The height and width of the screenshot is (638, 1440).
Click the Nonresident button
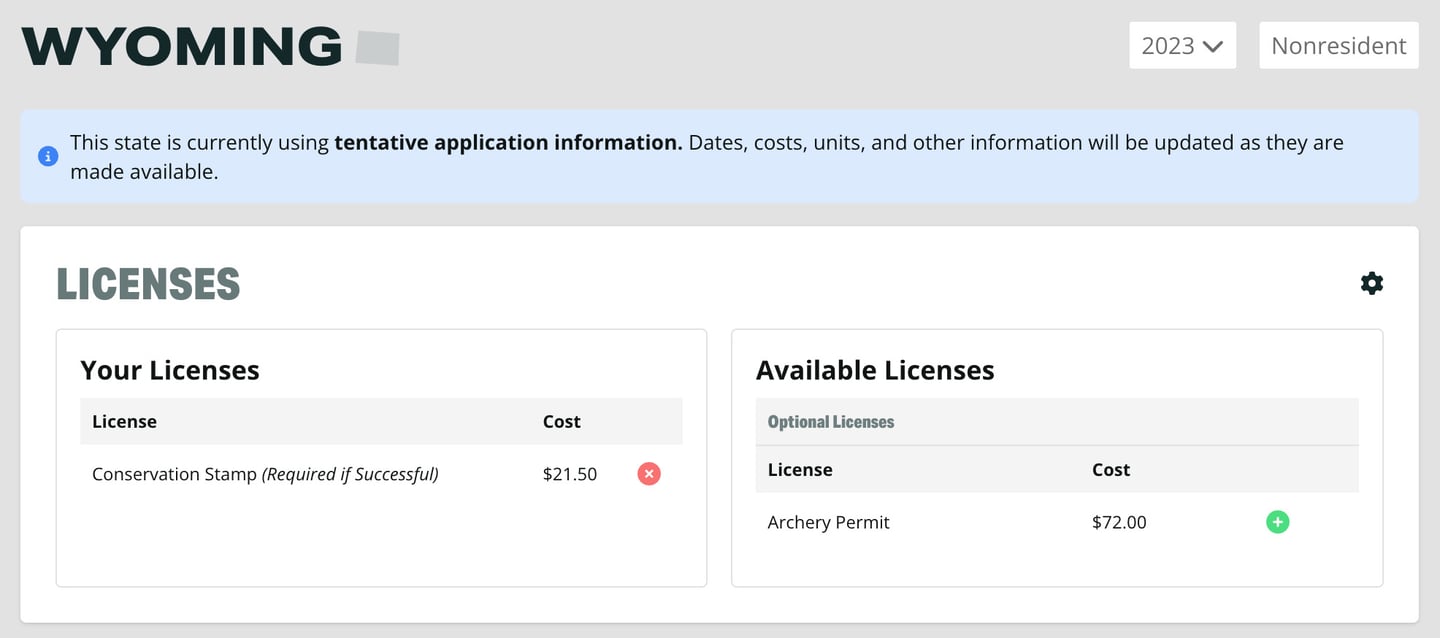click(1338, 45)
